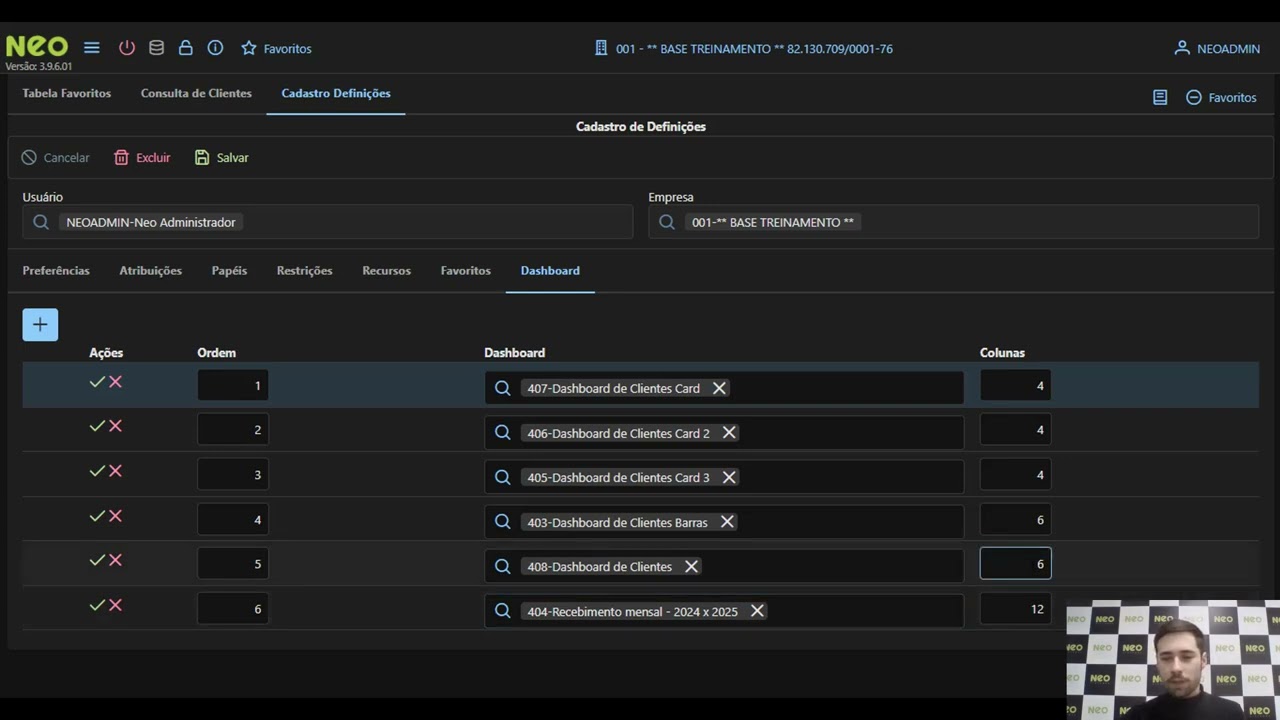This screenshot has width=1280, height=720.
Task: Delete row 2 with red X
Action: click(116, 426)
